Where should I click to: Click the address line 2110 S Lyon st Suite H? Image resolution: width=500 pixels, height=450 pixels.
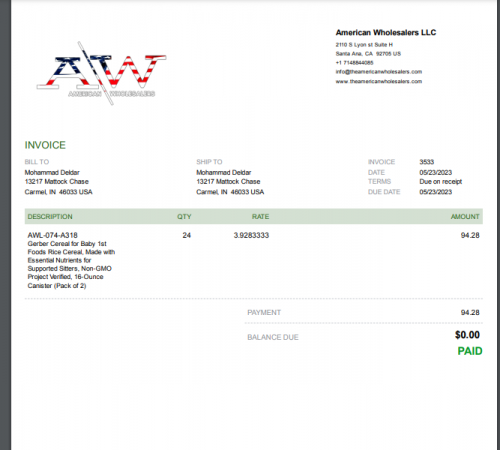pos(364,45)
